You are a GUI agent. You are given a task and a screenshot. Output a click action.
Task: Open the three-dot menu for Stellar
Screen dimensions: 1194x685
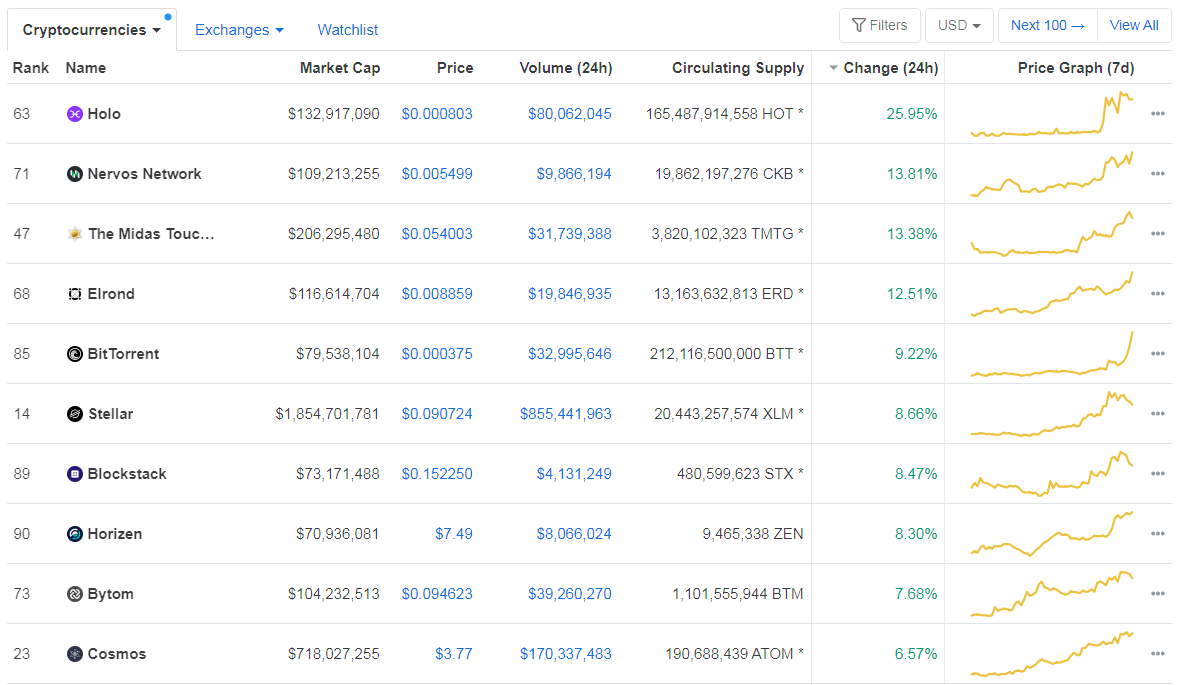click(x=1157, y=414)
